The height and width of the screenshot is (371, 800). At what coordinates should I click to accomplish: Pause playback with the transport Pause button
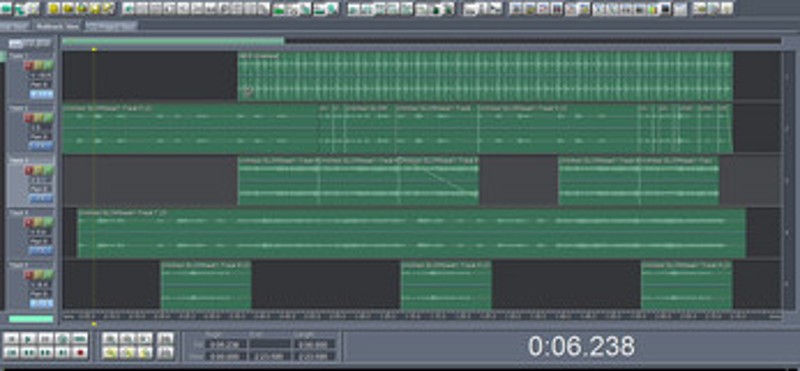coord(45,338)
